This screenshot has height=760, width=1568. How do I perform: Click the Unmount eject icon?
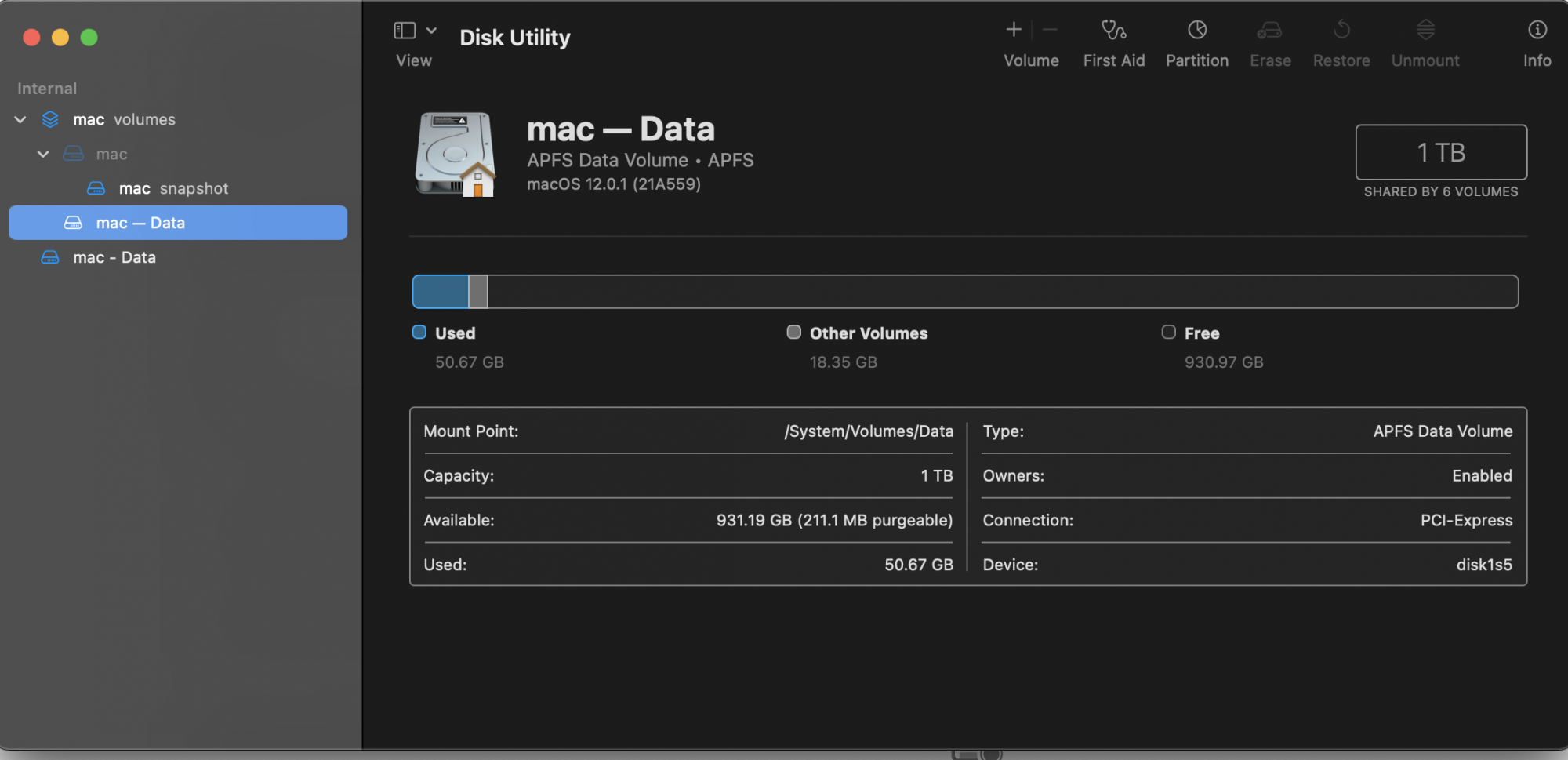tap(1425, 30)
